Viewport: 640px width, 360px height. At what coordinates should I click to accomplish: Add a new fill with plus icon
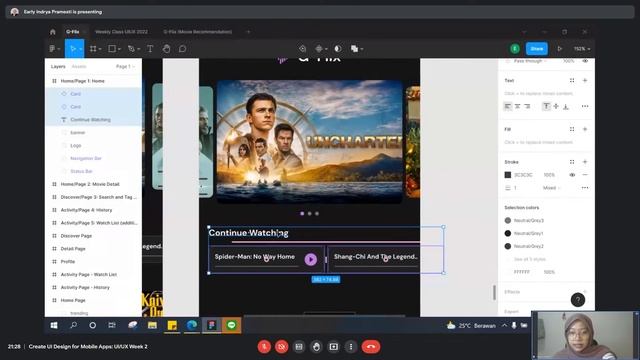point(585,129)
